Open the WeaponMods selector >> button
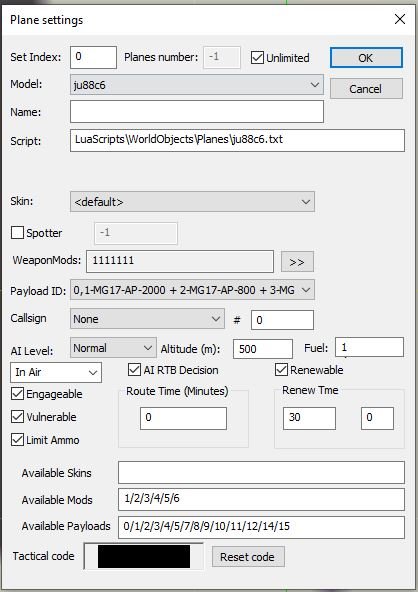Image resolution: width=418 pixels, height=592 pixels. [x=297, y=262]
